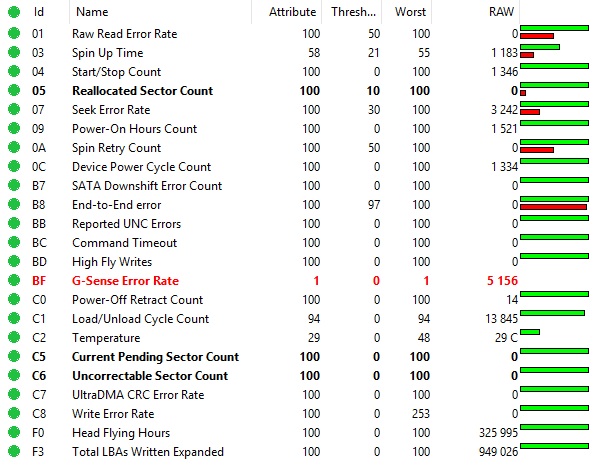Screen dimensions: 600x465
Task: Click threshold value '97' for End-to-End error
Action: (374, 205)
